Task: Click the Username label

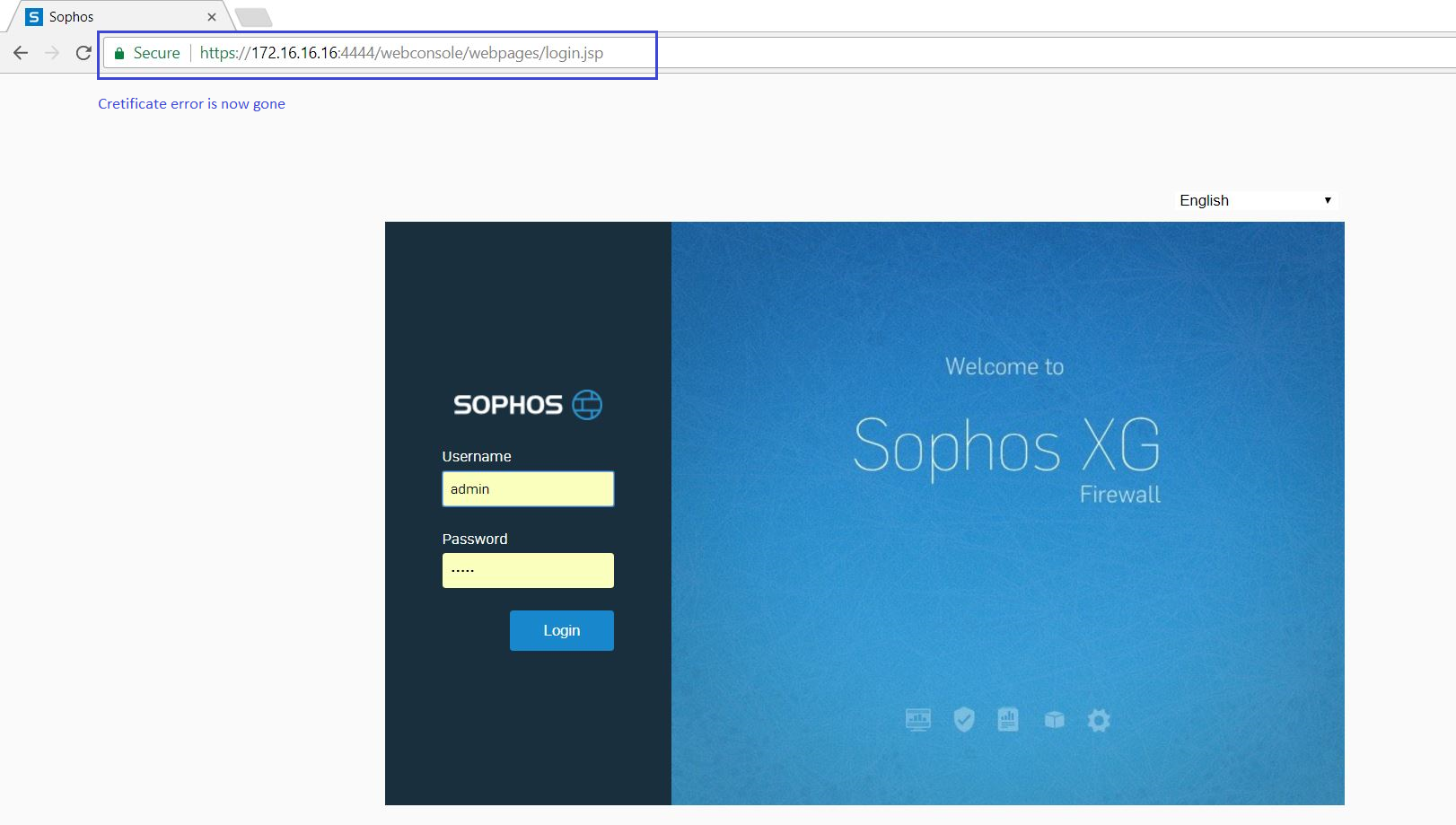Action: click(477, 456)
